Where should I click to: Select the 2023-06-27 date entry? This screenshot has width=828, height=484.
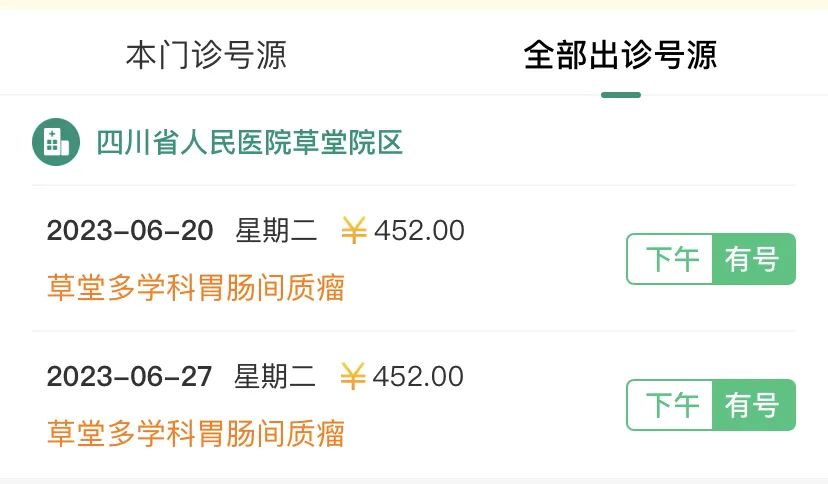click(129, 376)
